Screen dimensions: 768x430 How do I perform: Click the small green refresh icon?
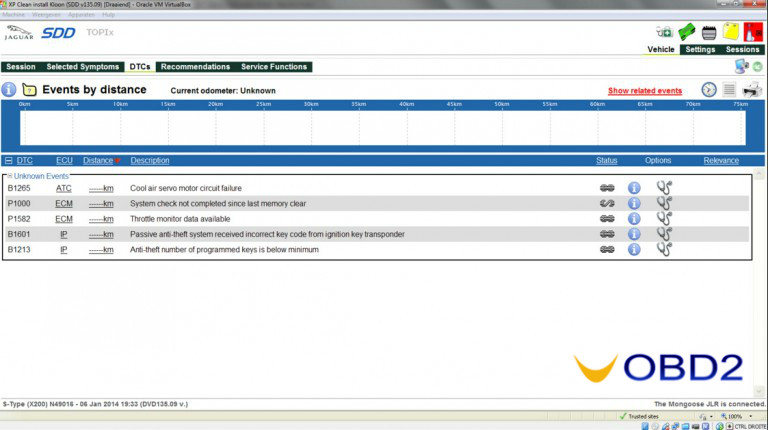pyautogui.click(x=757, y=67)
